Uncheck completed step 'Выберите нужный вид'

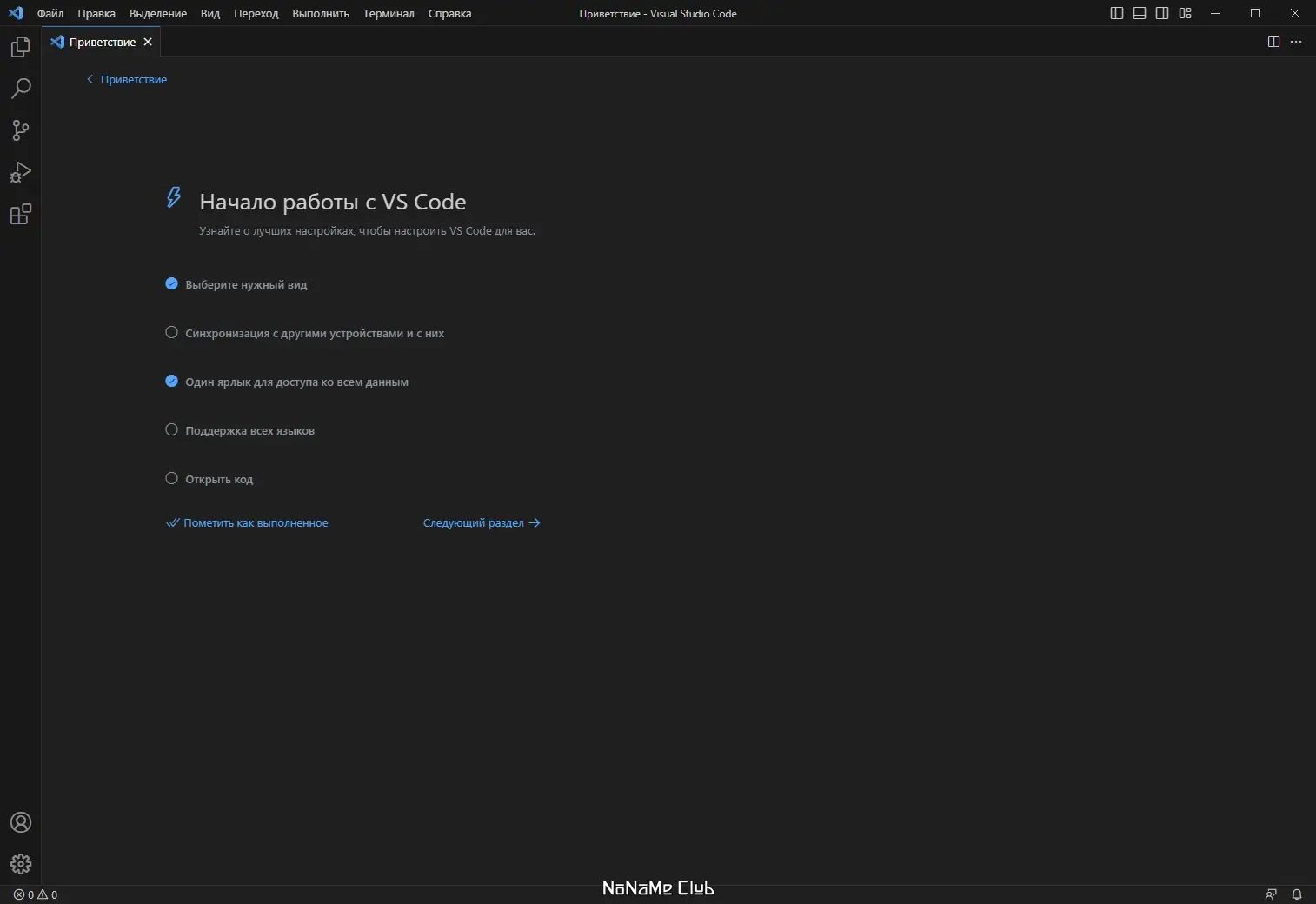(172, 283)
